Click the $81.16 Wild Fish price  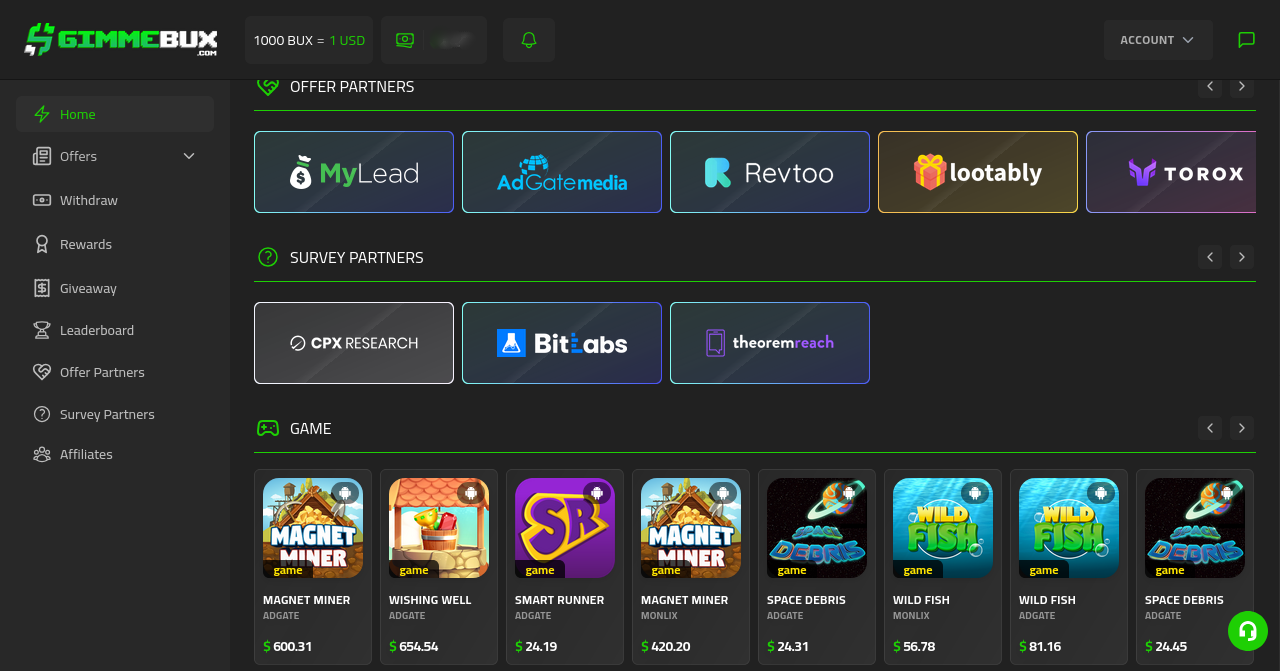[x=1040, y=647]
